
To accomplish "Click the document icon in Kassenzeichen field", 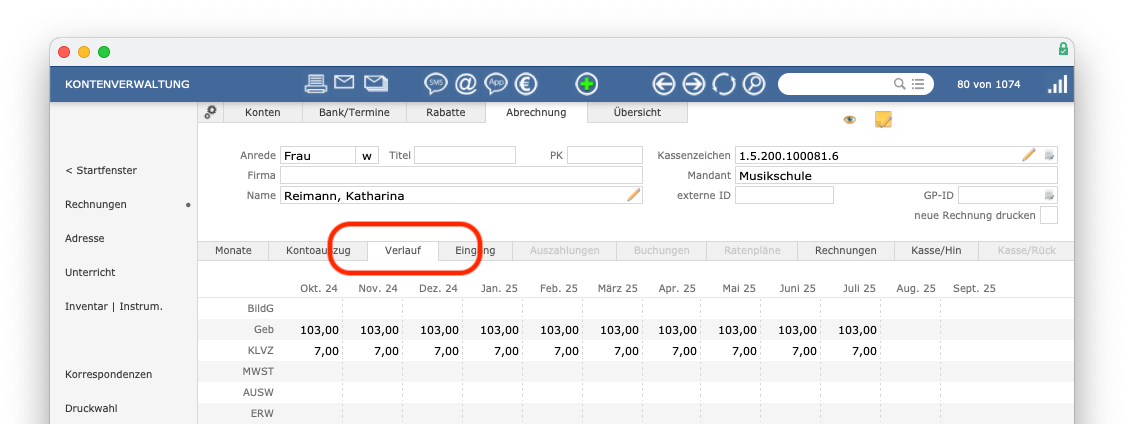I will click(x=1049, y=155).
